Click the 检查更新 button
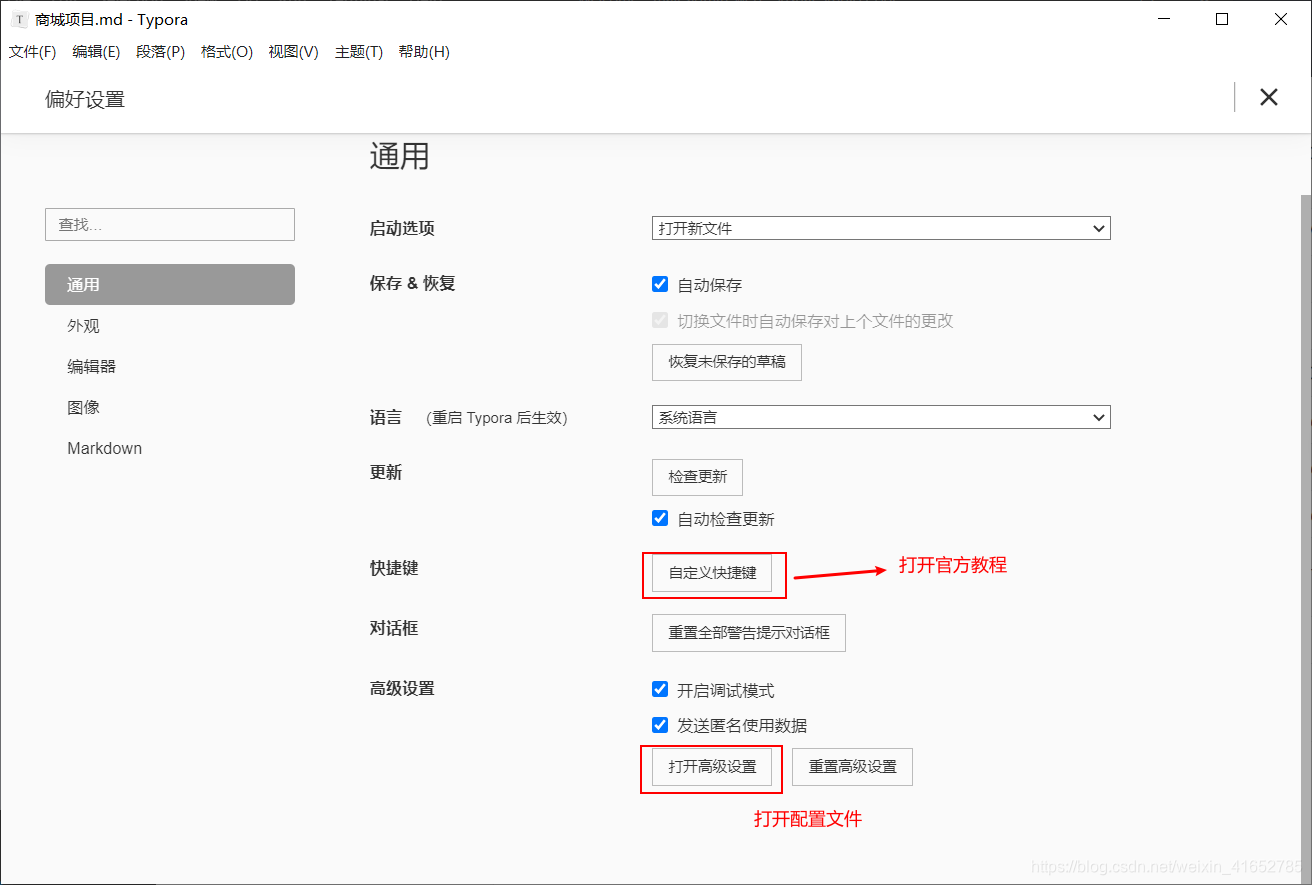This screenshot has height=885, width=1312. [697, 477]
